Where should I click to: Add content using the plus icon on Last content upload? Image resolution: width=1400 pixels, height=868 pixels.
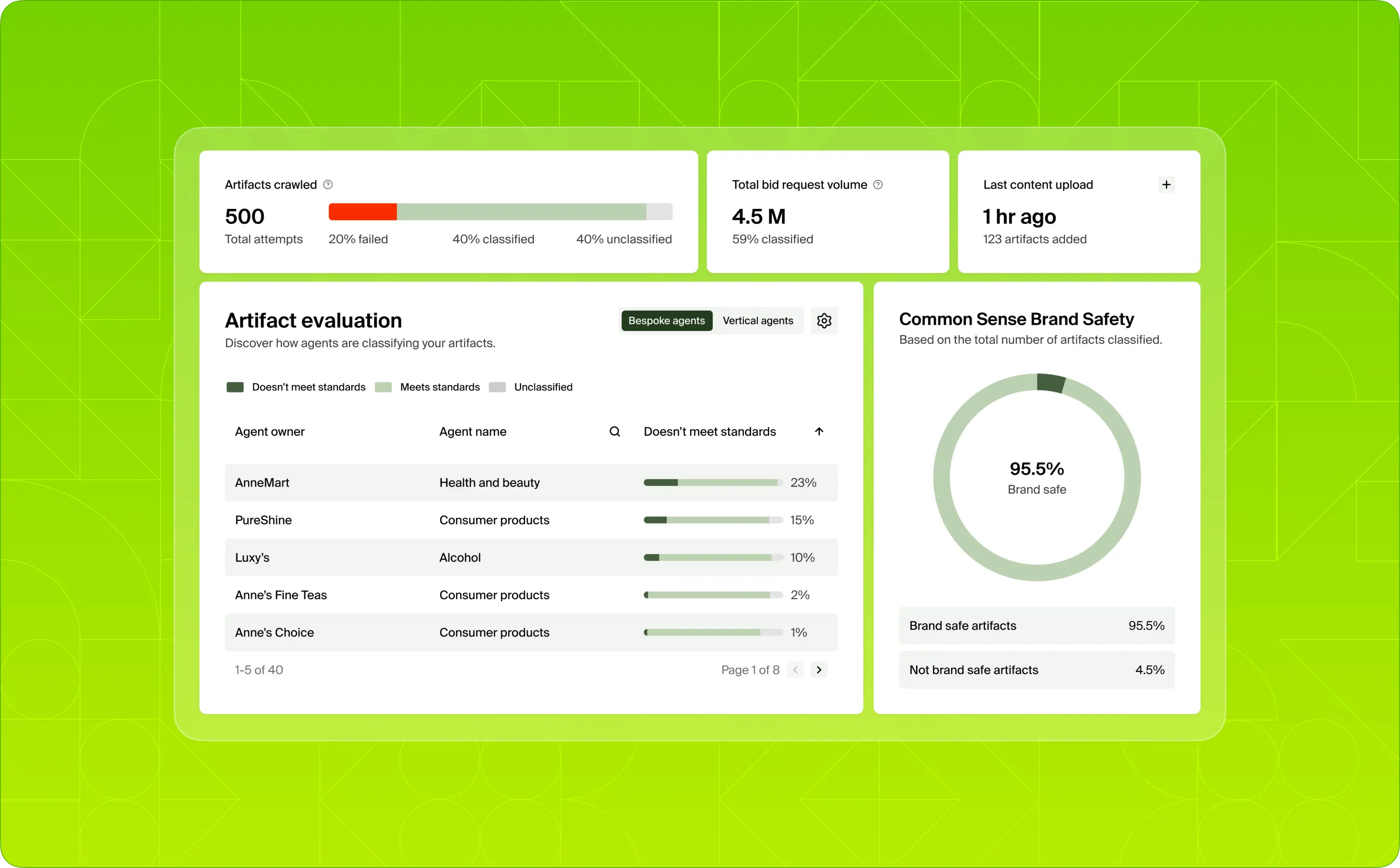point(1166,184)
